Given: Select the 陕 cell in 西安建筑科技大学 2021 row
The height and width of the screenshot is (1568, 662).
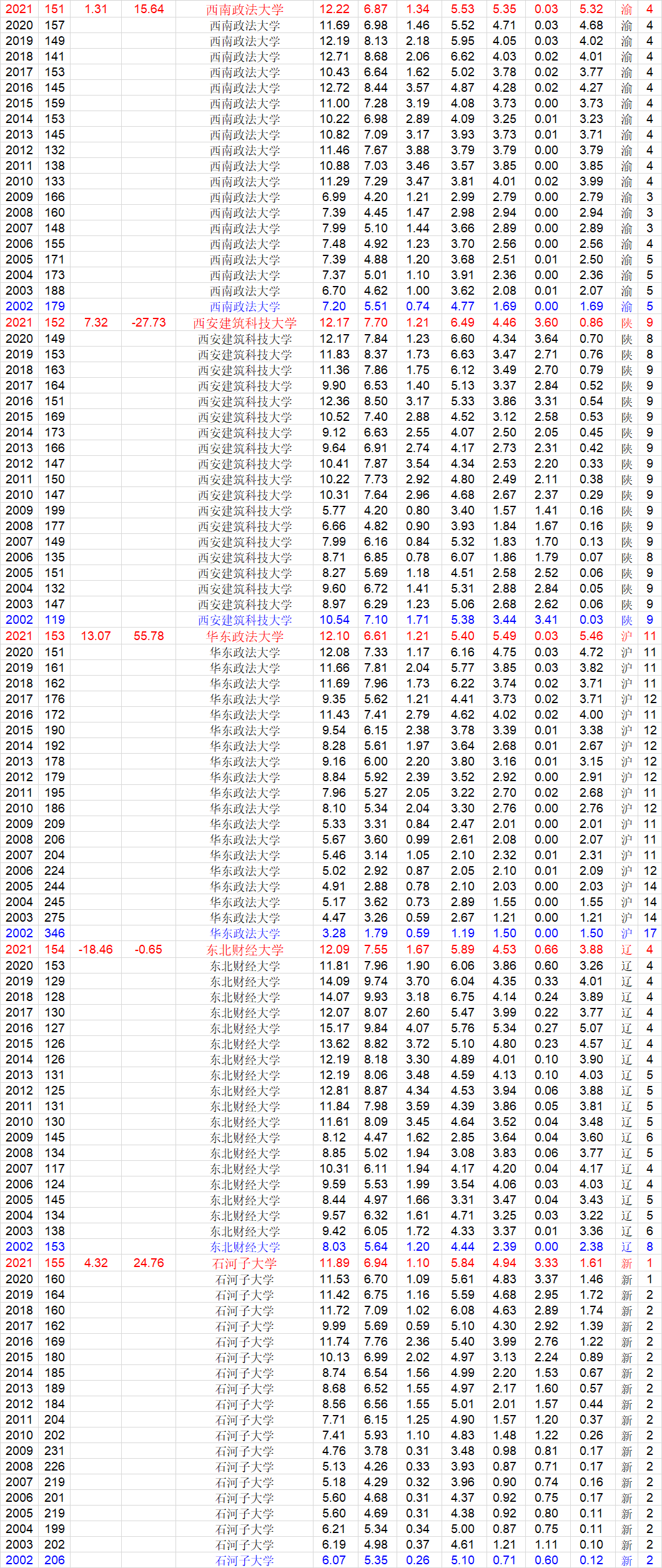Looking at the screenshot, I should [626, 323].
